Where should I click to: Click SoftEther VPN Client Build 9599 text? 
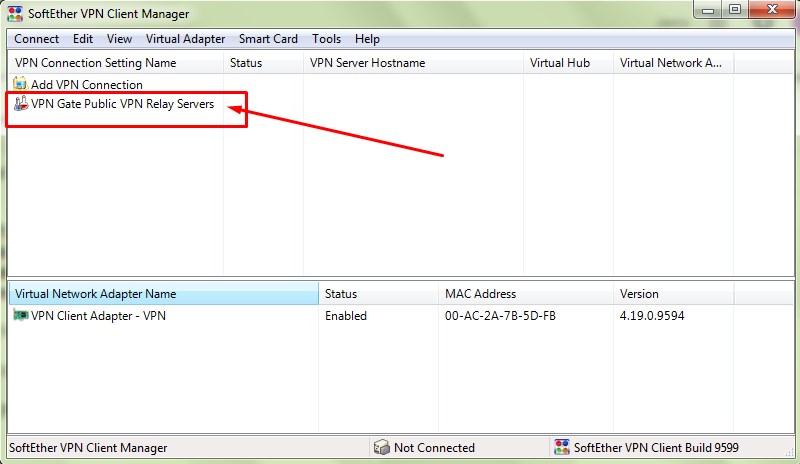click(x=656, y=448)
